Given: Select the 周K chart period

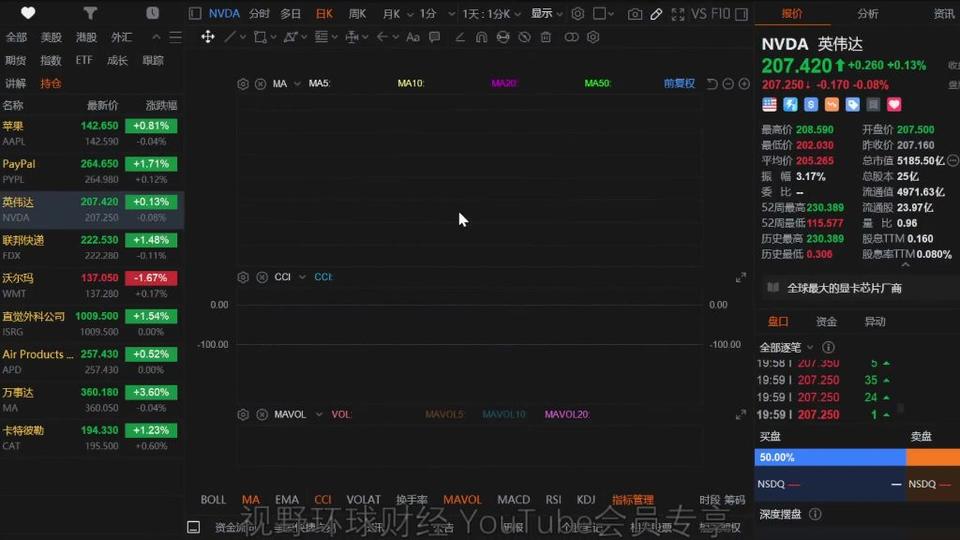Looking at the screenshot, I should click(357, 13).
